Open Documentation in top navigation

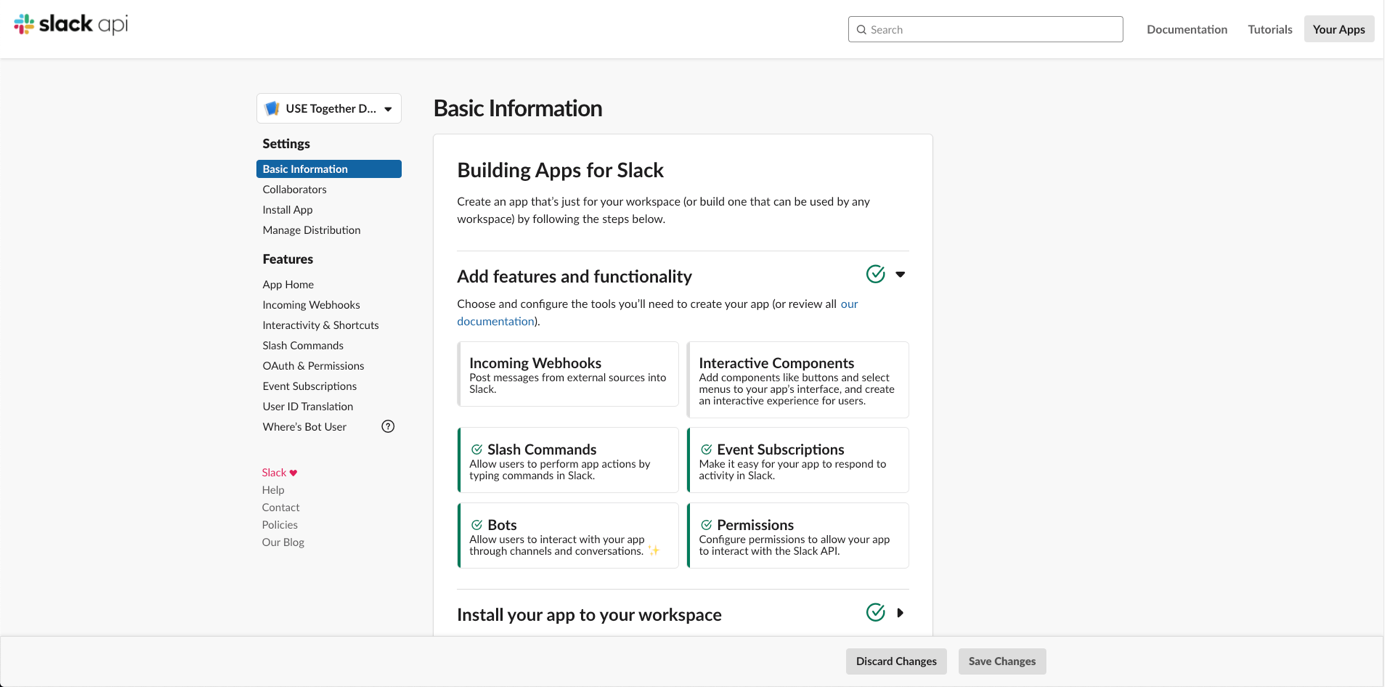(1187, 29)
